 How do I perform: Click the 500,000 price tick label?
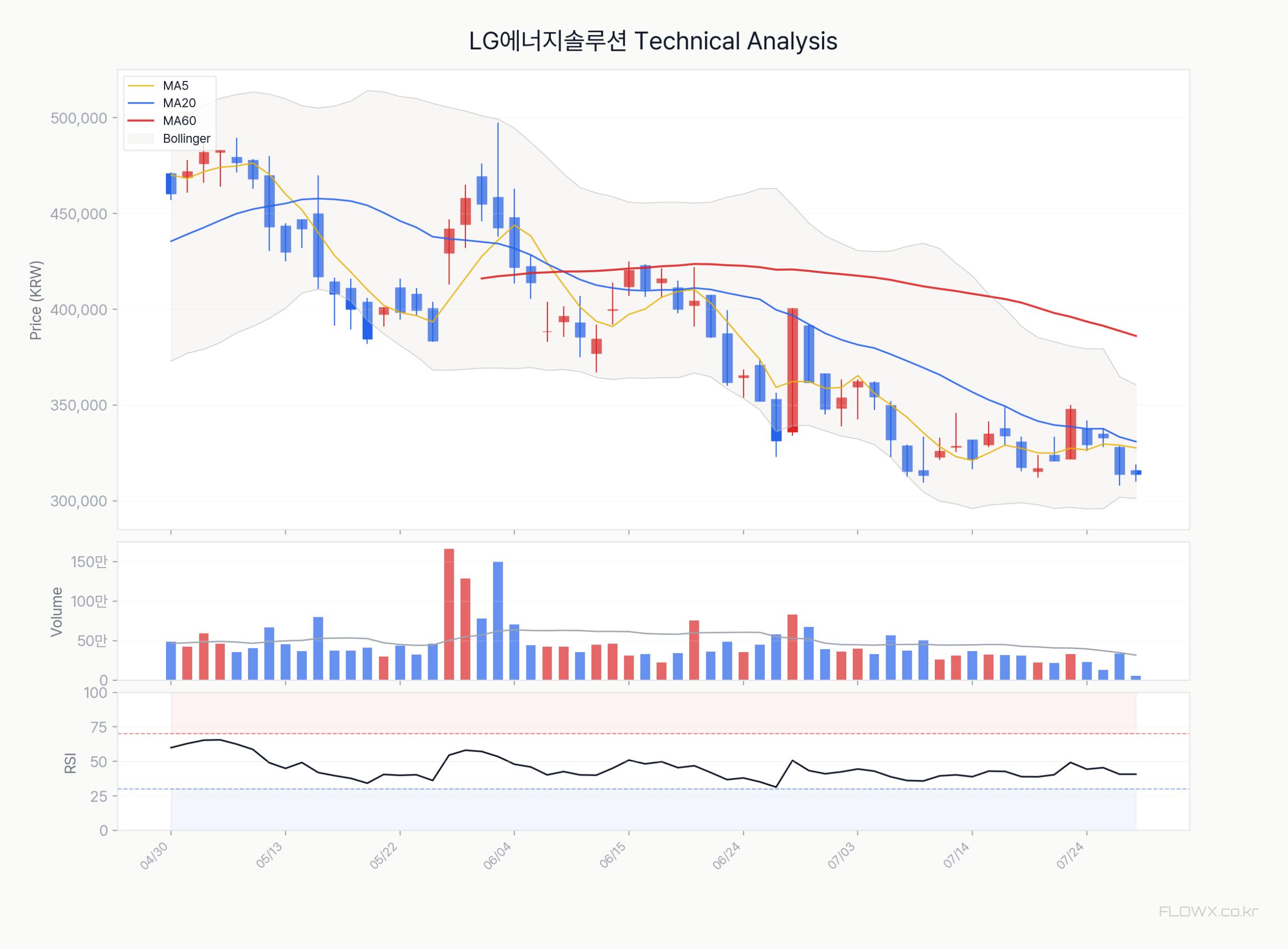point(78,118)
